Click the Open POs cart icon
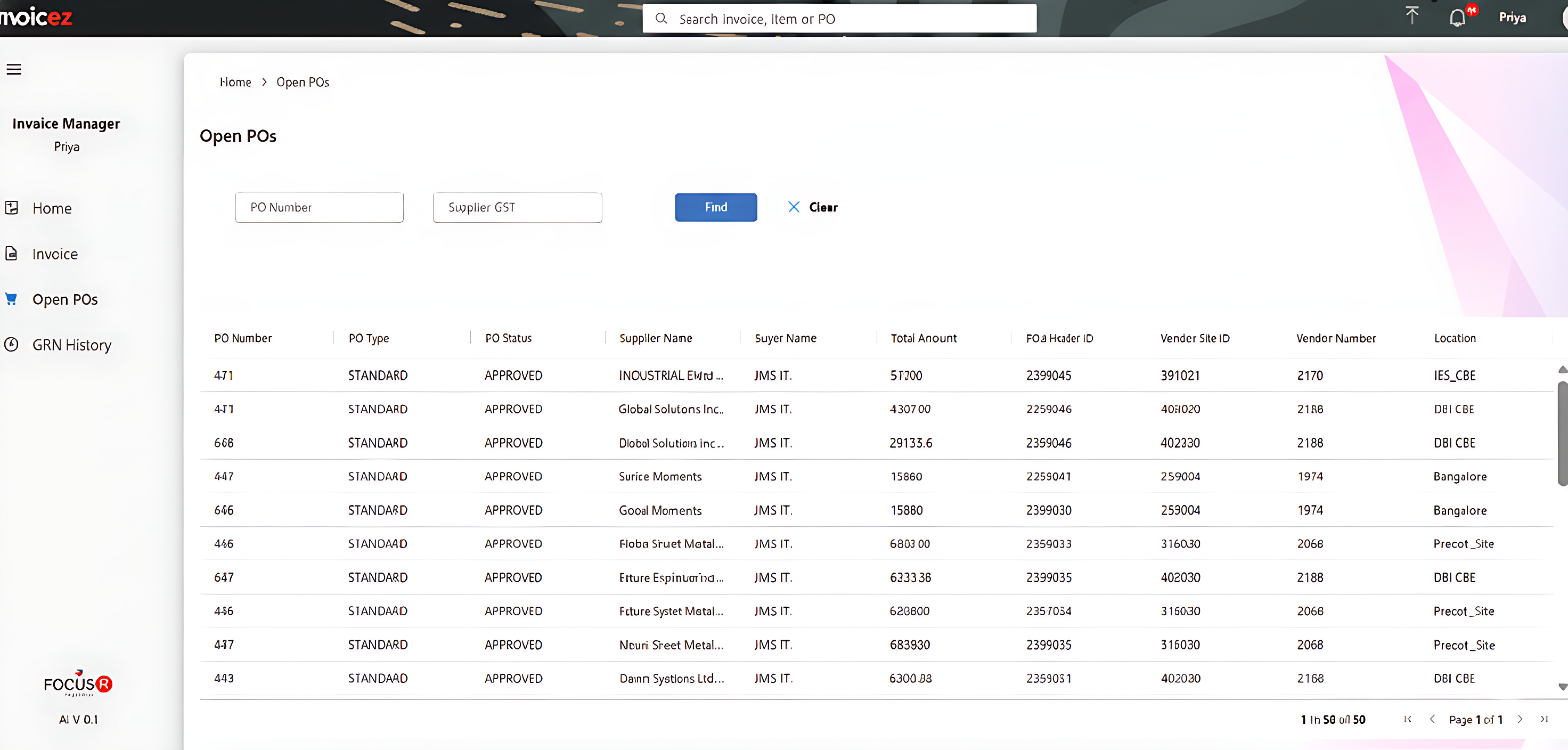Viewport: 1568px width, 750px height. coord(11,299)
